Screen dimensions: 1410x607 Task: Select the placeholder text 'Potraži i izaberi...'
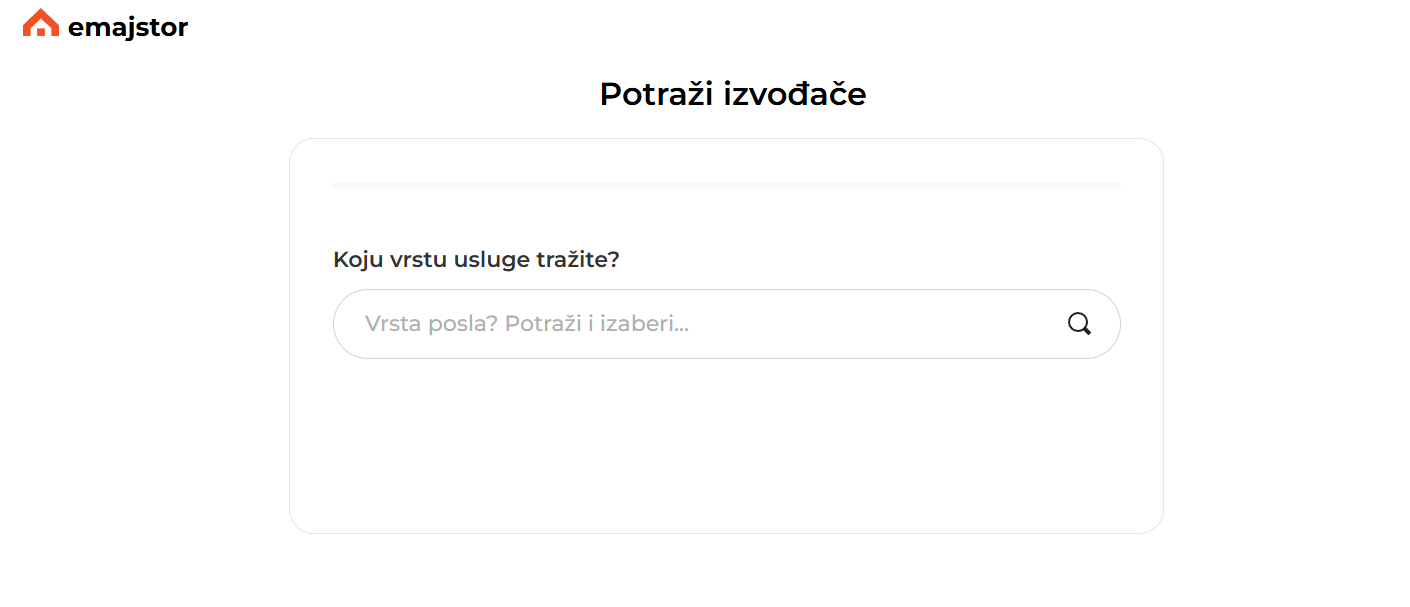(x=596, y=324)
